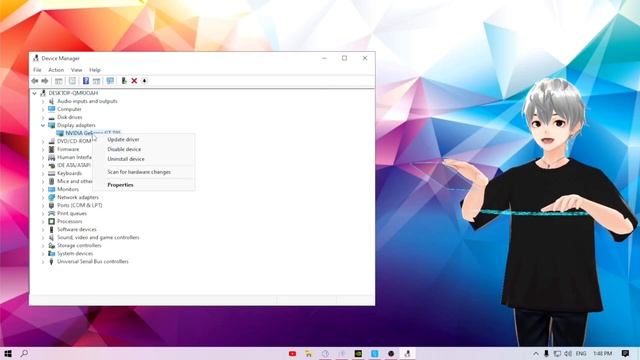The height and width of the screenshot is (360, 640).
Task: Click the Sound, video and game controllers icon
Action: point(51,238)
